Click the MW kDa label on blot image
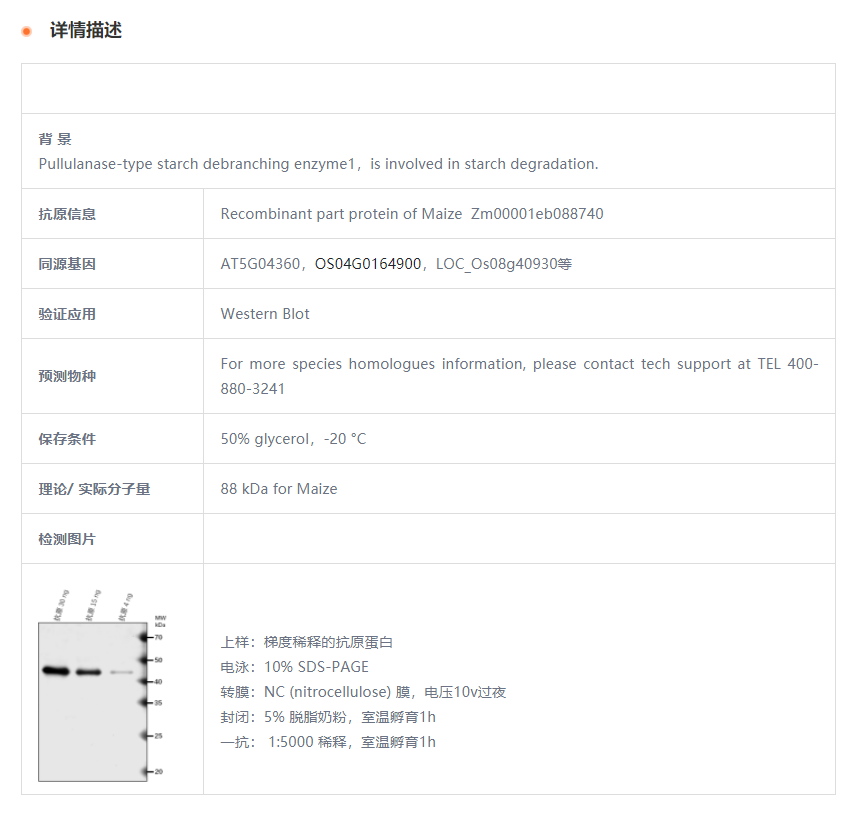 point(160,620)
